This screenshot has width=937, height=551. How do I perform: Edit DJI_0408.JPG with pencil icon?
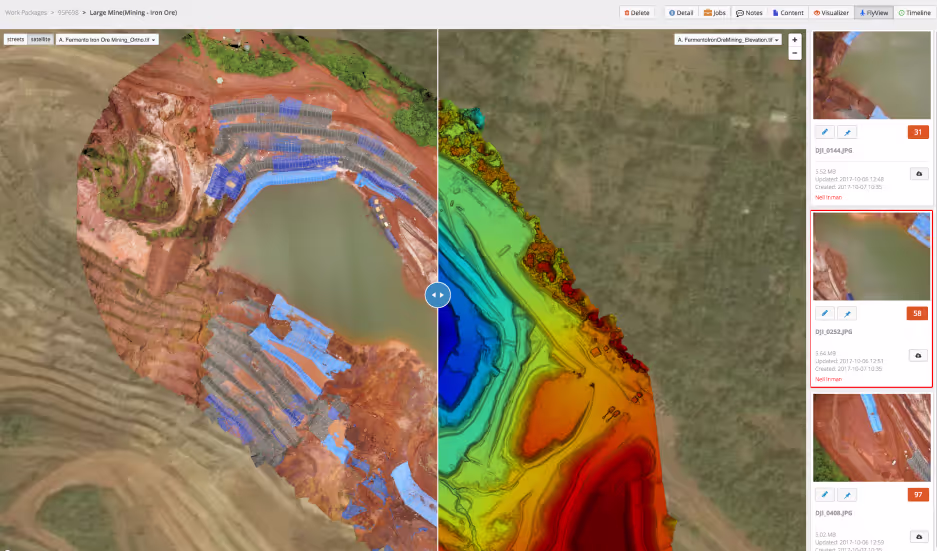tap(825, 495)
